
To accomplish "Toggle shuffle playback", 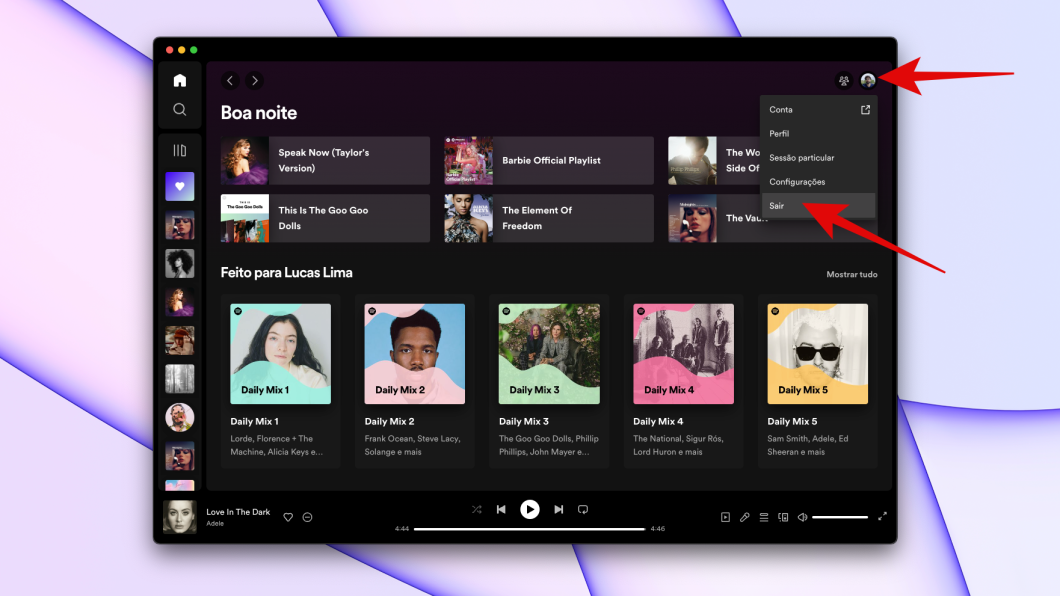I will click(477, 510).
